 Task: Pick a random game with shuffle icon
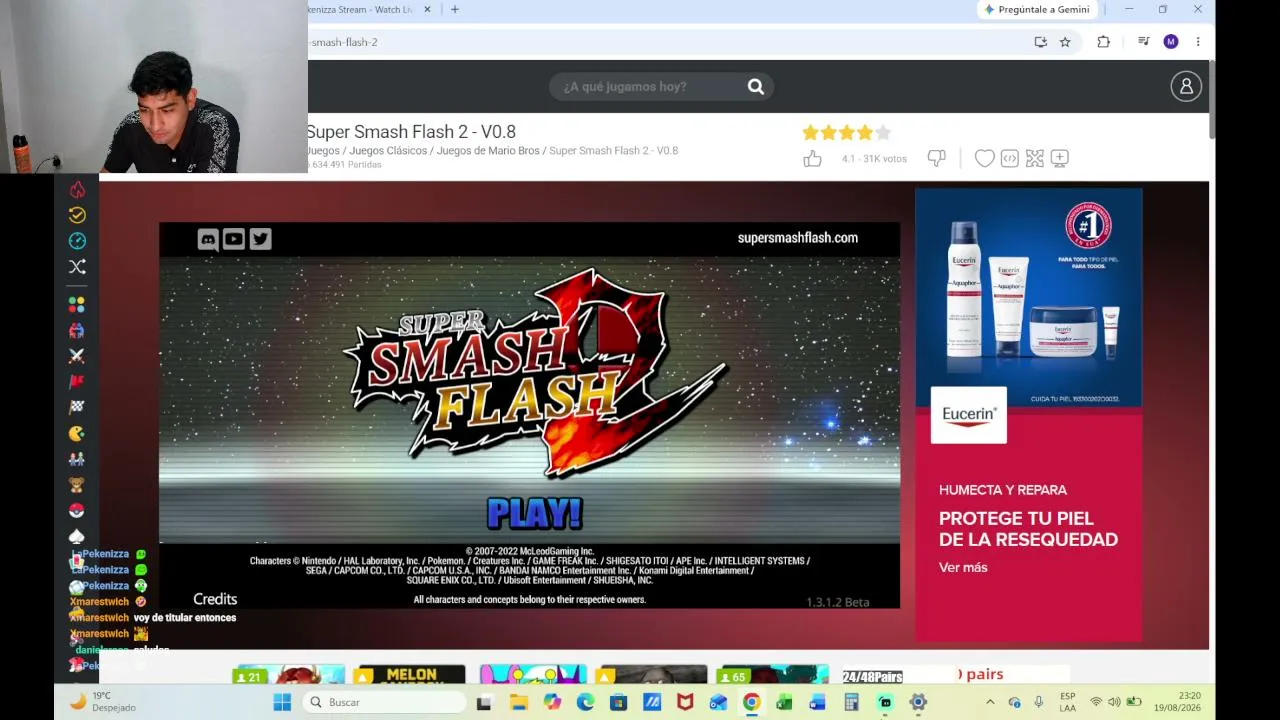[77, 267]
